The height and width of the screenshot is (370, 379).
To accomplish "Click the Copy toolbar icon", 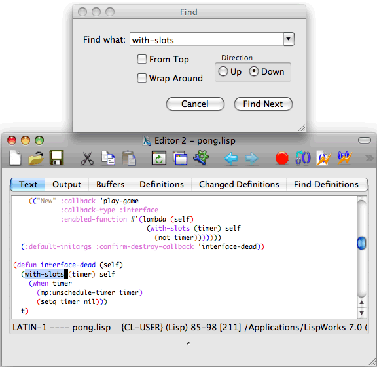I will 108,158.
